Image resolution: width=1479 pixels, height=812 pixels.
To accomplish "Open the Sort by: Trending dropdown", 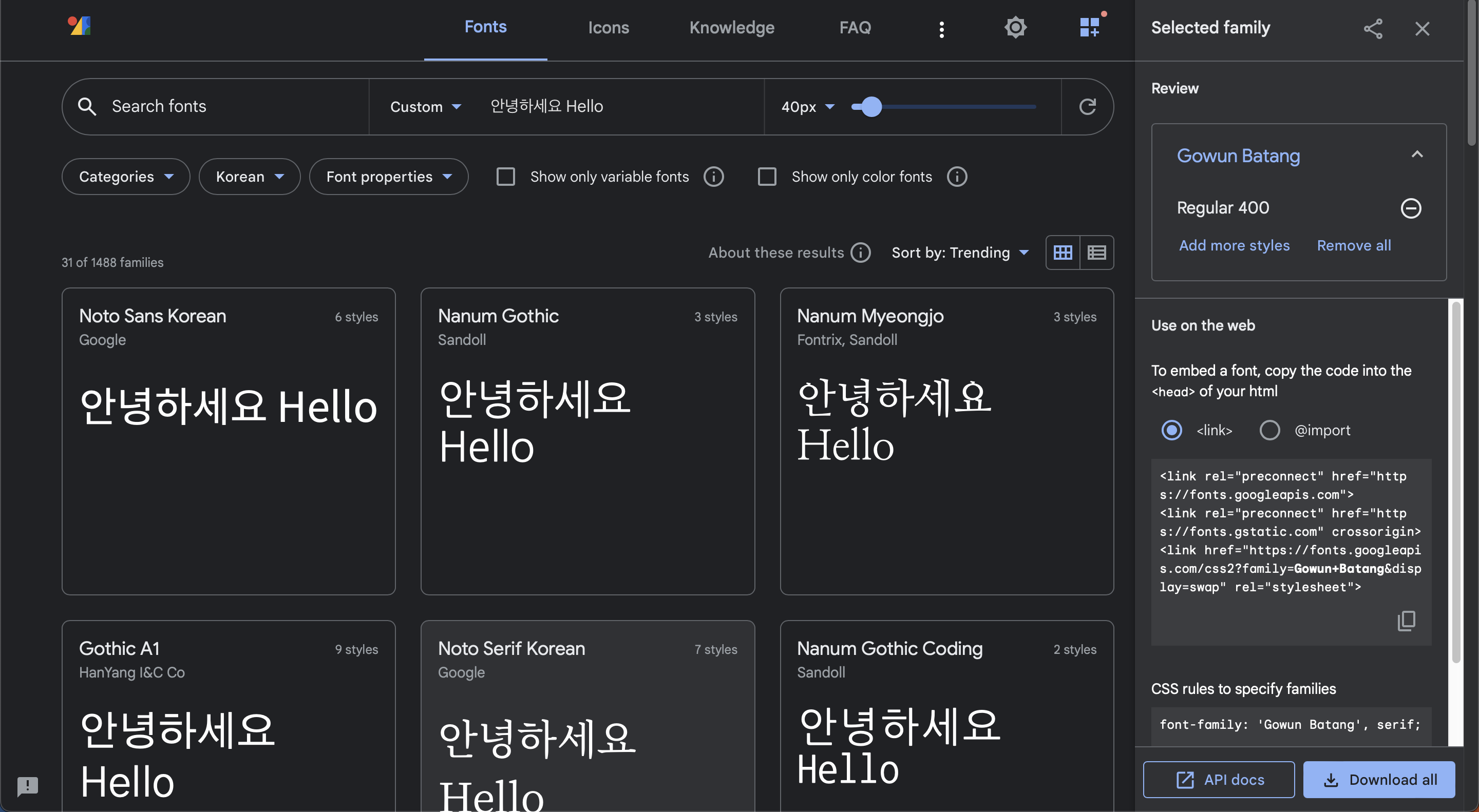I will (960, 253).
